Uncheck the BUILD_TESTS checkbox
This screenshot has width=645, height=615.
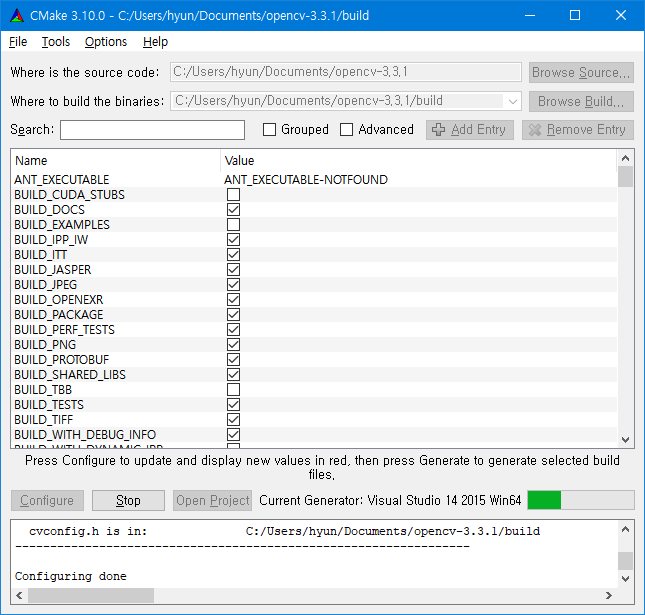(x=233, y=405)
